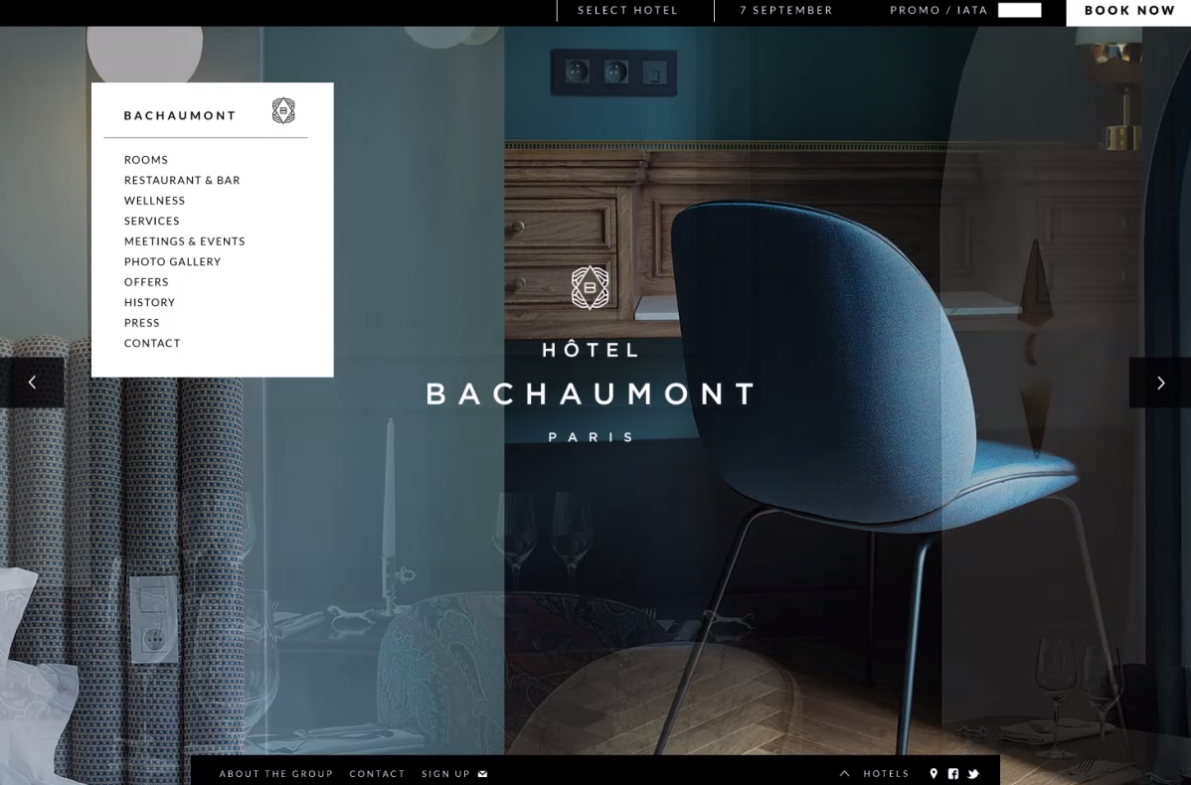Advance to the next slide with right arrow
Screen dimensions: 1191x785
[1160, 382]
